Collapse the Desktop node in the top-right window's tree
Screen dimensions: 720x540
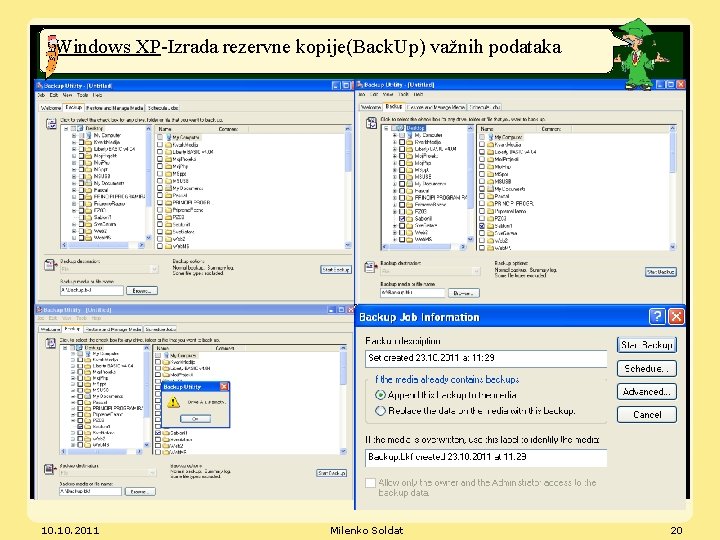(x=386, y=128)
